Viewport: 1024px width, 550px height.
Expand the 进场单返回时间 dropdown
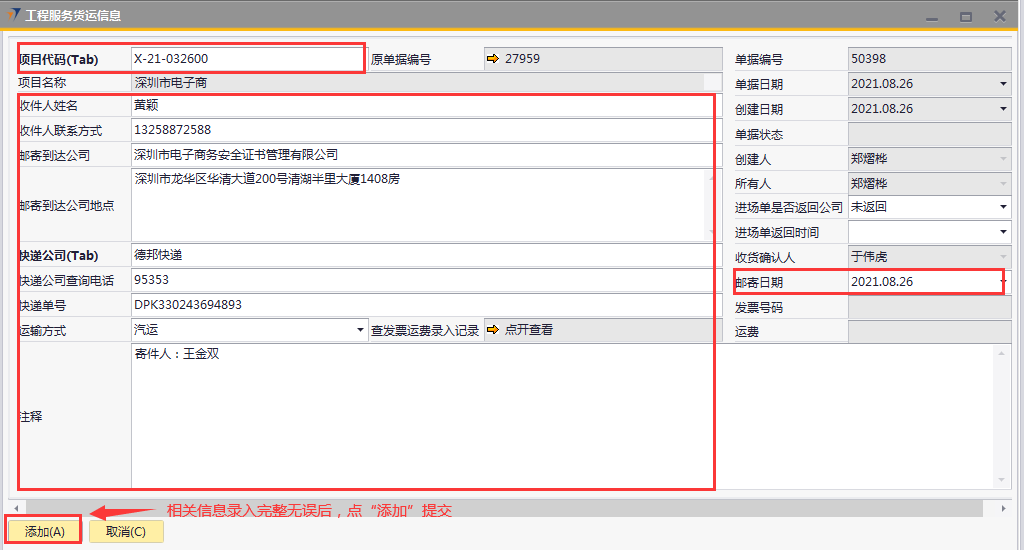(x=1003, y=233)
